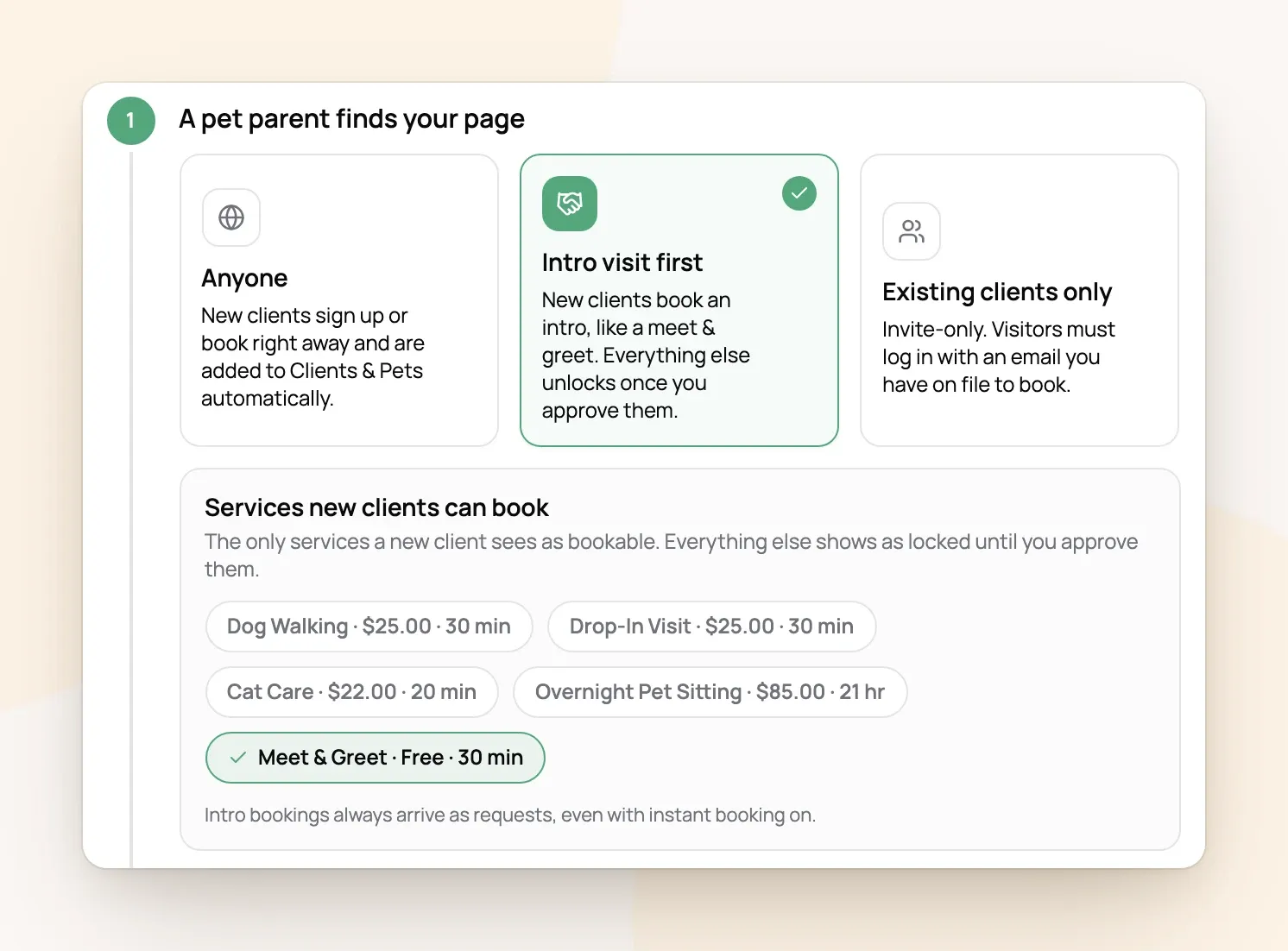Click the checkmark inside Meet & Greet chip

238,758
